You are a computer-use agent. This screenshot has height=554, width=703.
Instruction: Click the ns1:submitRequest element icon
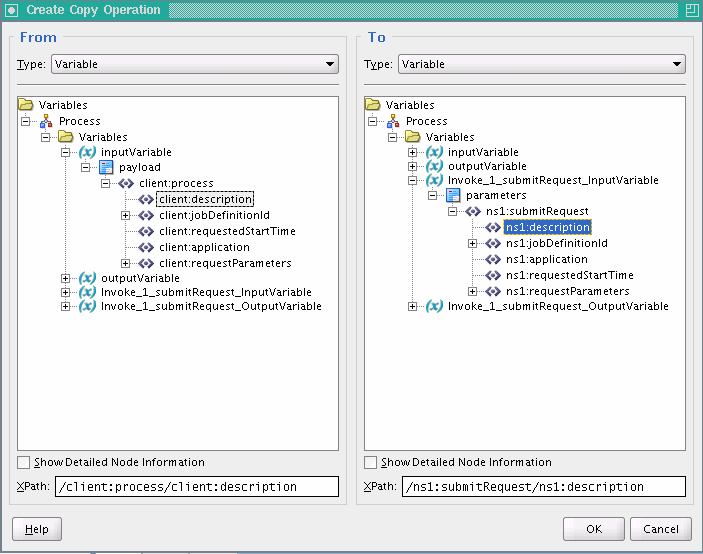473,212
